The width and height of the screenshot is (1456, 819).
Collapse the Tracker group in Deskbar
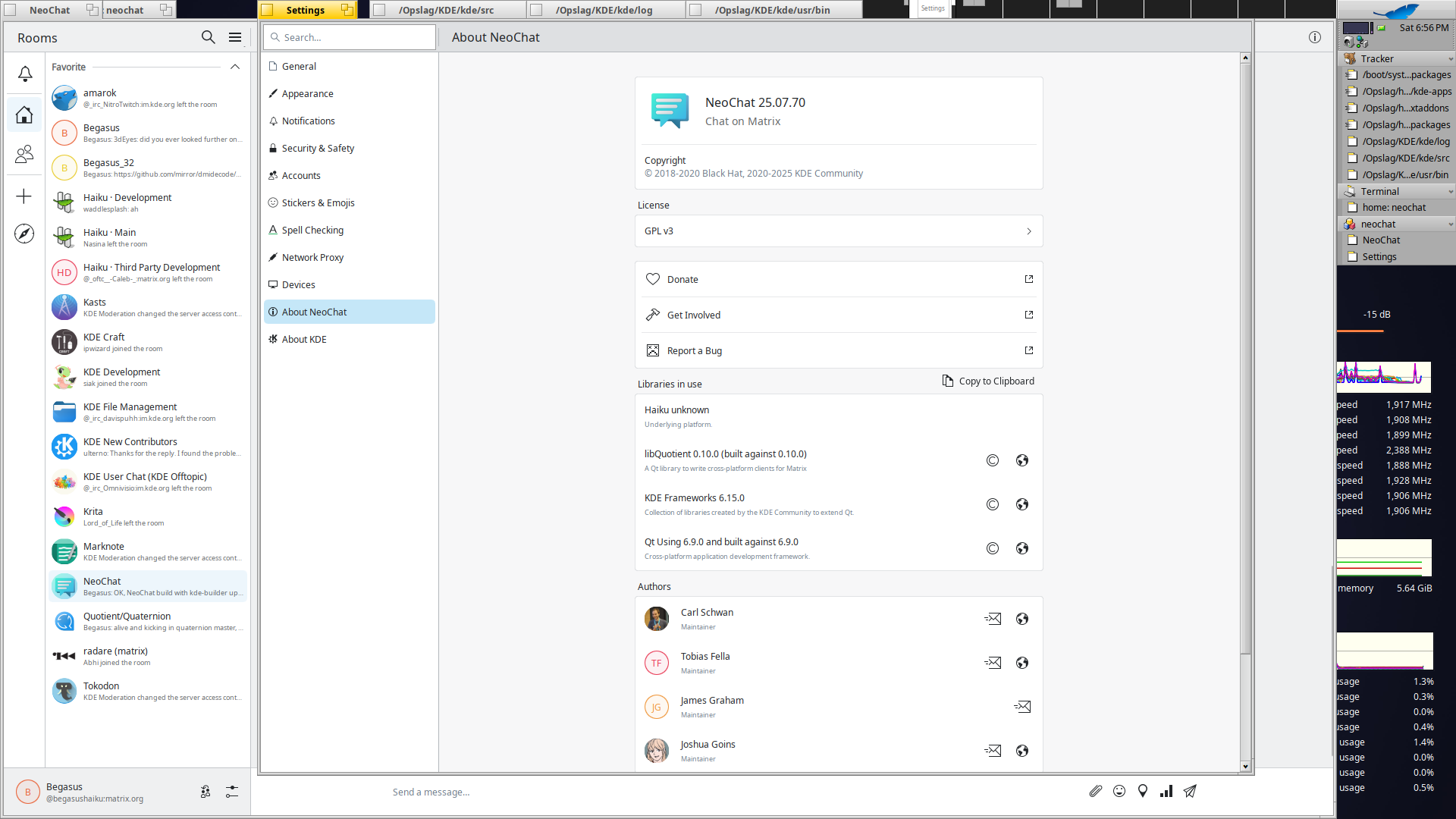click(x=1450, y=59)
